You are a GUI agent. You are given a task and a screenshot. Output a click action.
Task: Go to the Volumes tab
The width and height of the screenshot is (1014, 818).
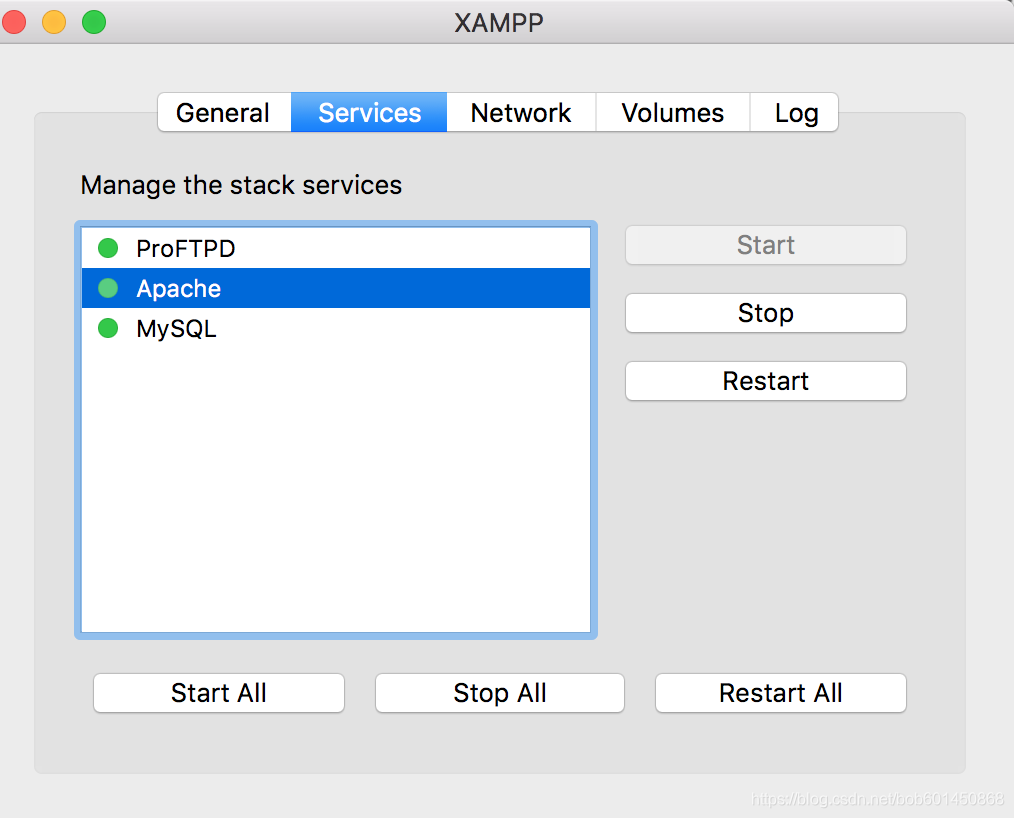(673, 113)
